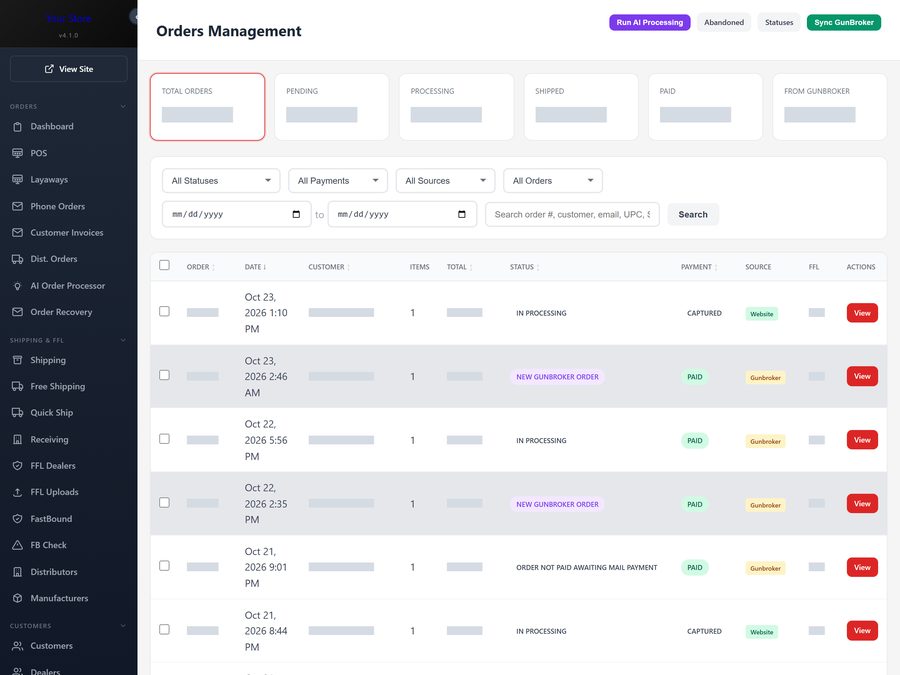This screenshot has width=900, height=675.
Task: Open the All Statuses dropdown
Action: click(x=221, y=181)
